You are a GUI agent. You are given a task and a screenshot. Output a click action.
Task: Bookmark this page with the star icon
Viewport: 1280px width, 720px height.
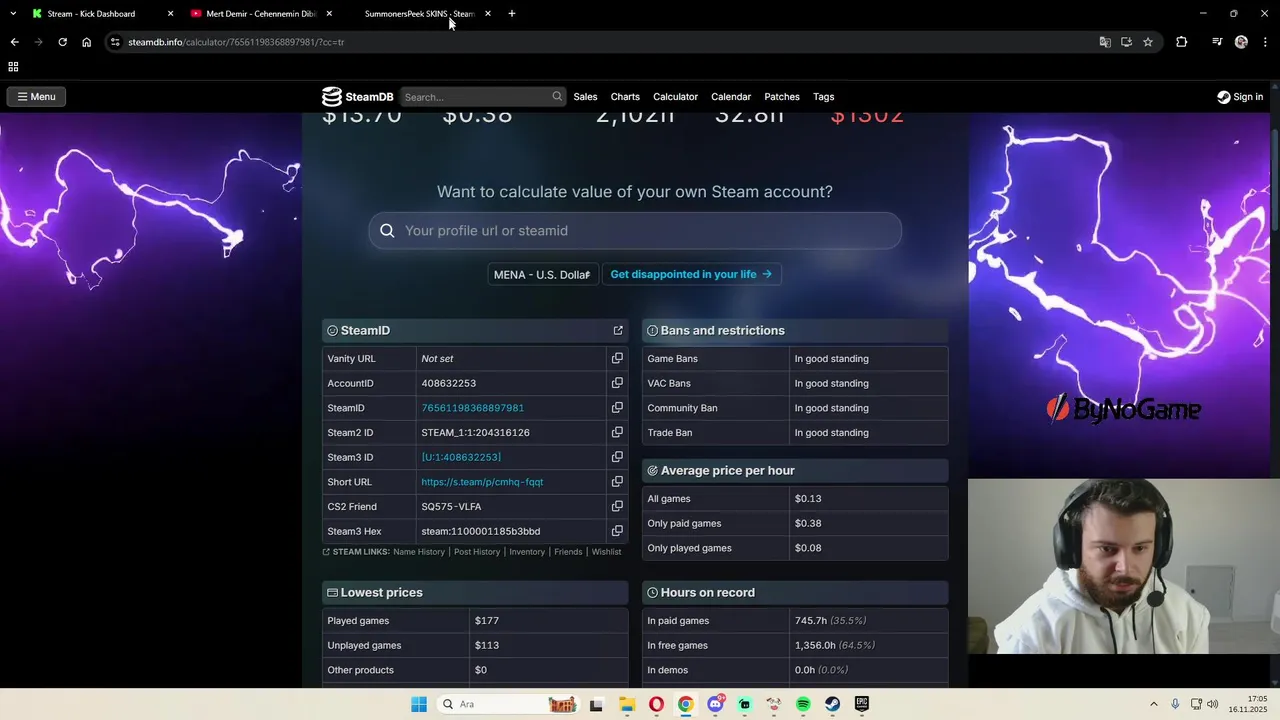pyautogui.click(x=1148, y=42)
